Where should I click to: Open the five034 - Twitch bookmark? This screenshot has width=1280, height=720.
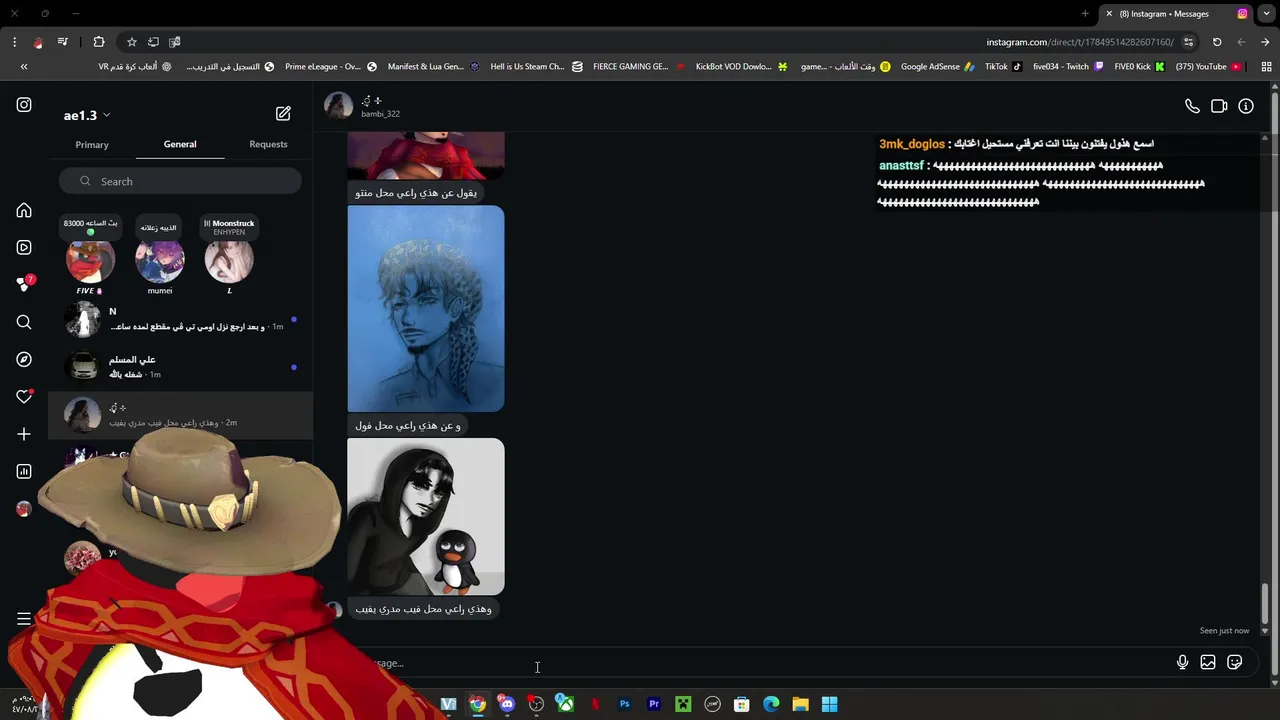tap(1068, 67)
